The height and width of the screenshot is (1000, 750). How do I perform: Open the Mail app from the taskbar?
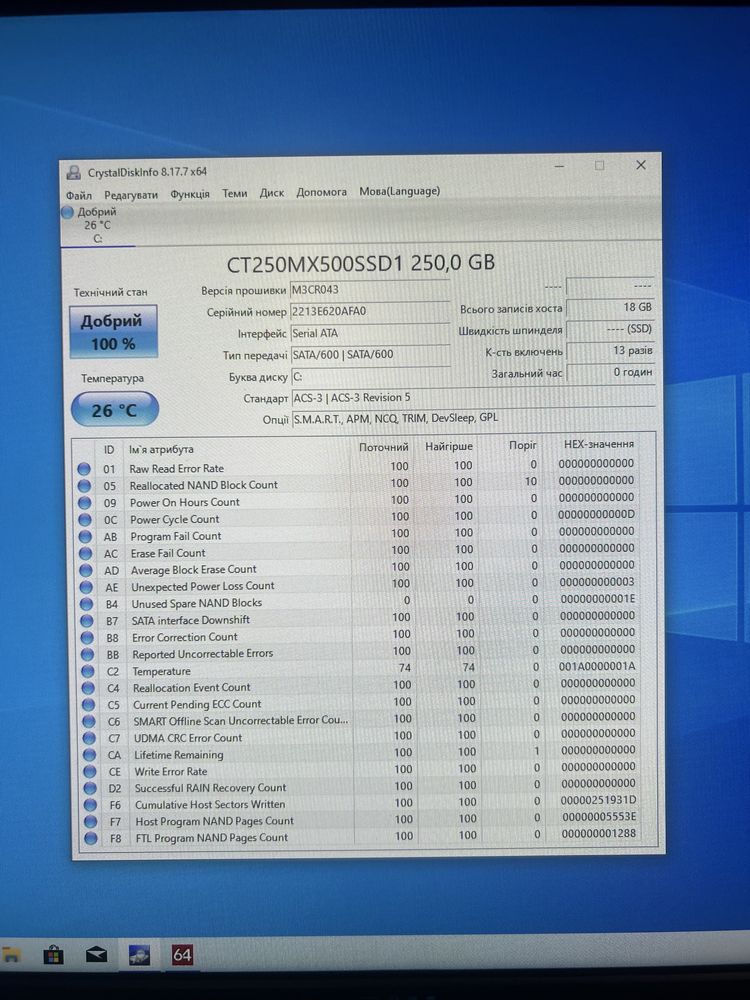click(x=96, y=955)
